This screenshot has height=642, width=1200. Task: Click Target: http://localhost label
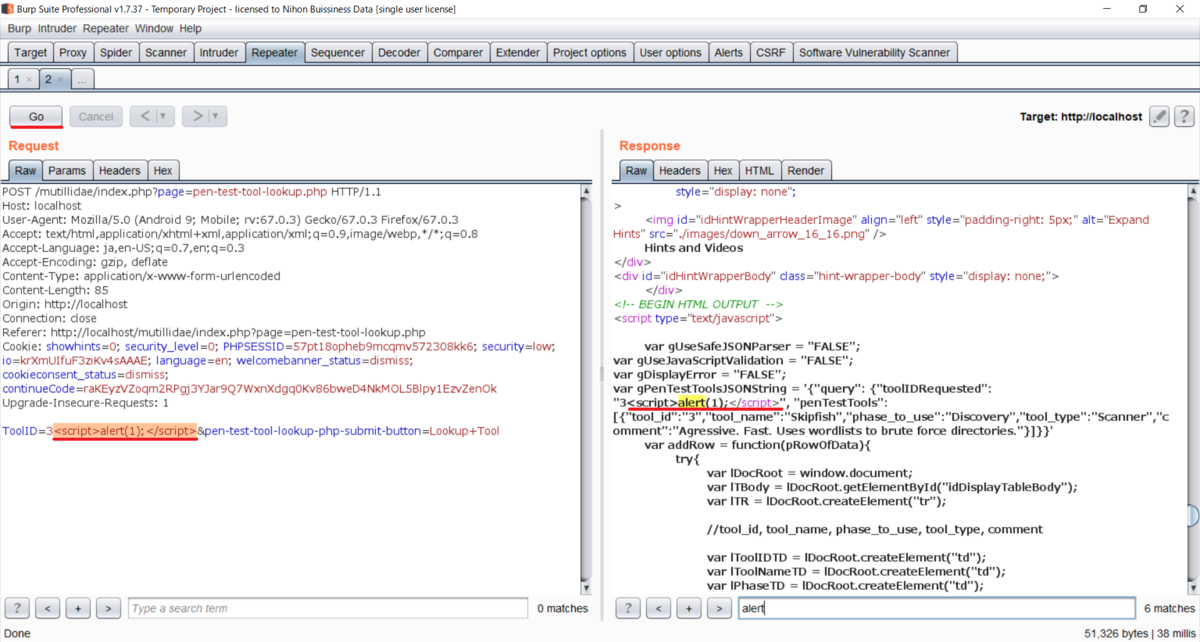click(x=1080, y=117)
